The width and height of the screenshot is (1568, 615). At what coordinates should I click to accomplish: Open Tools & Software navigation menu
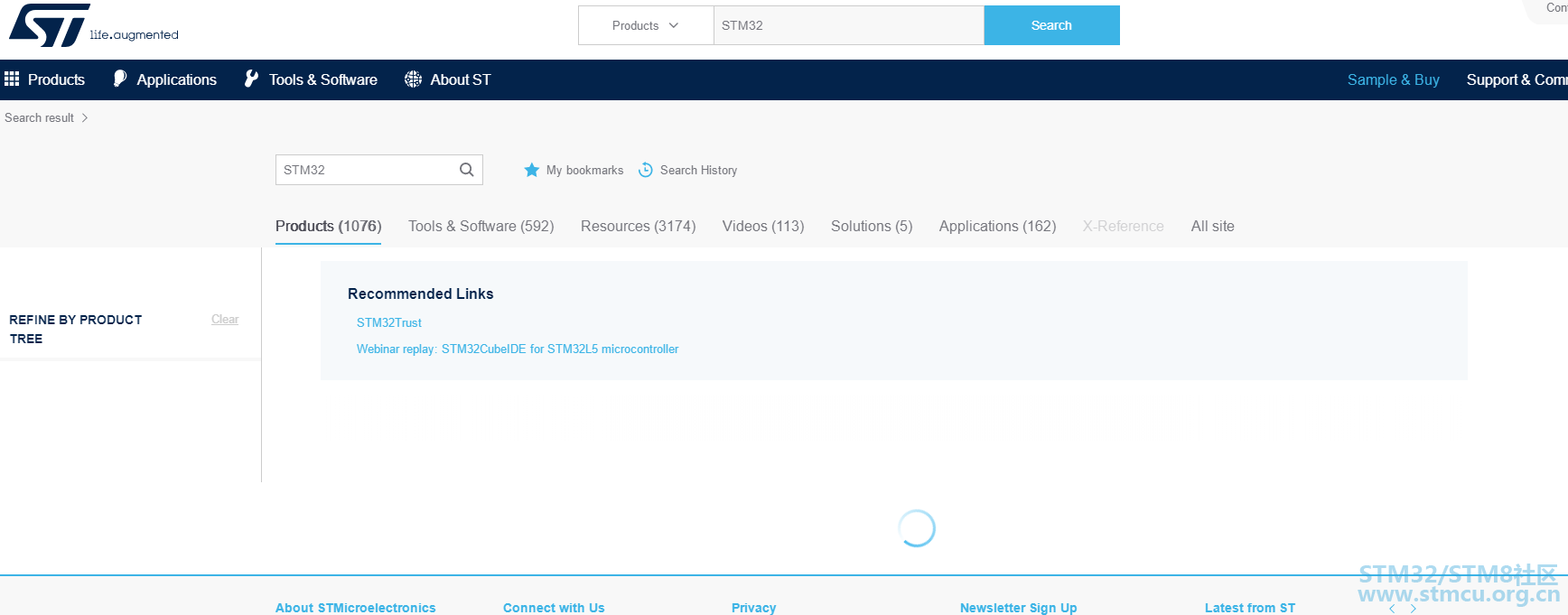coord(322,79)
